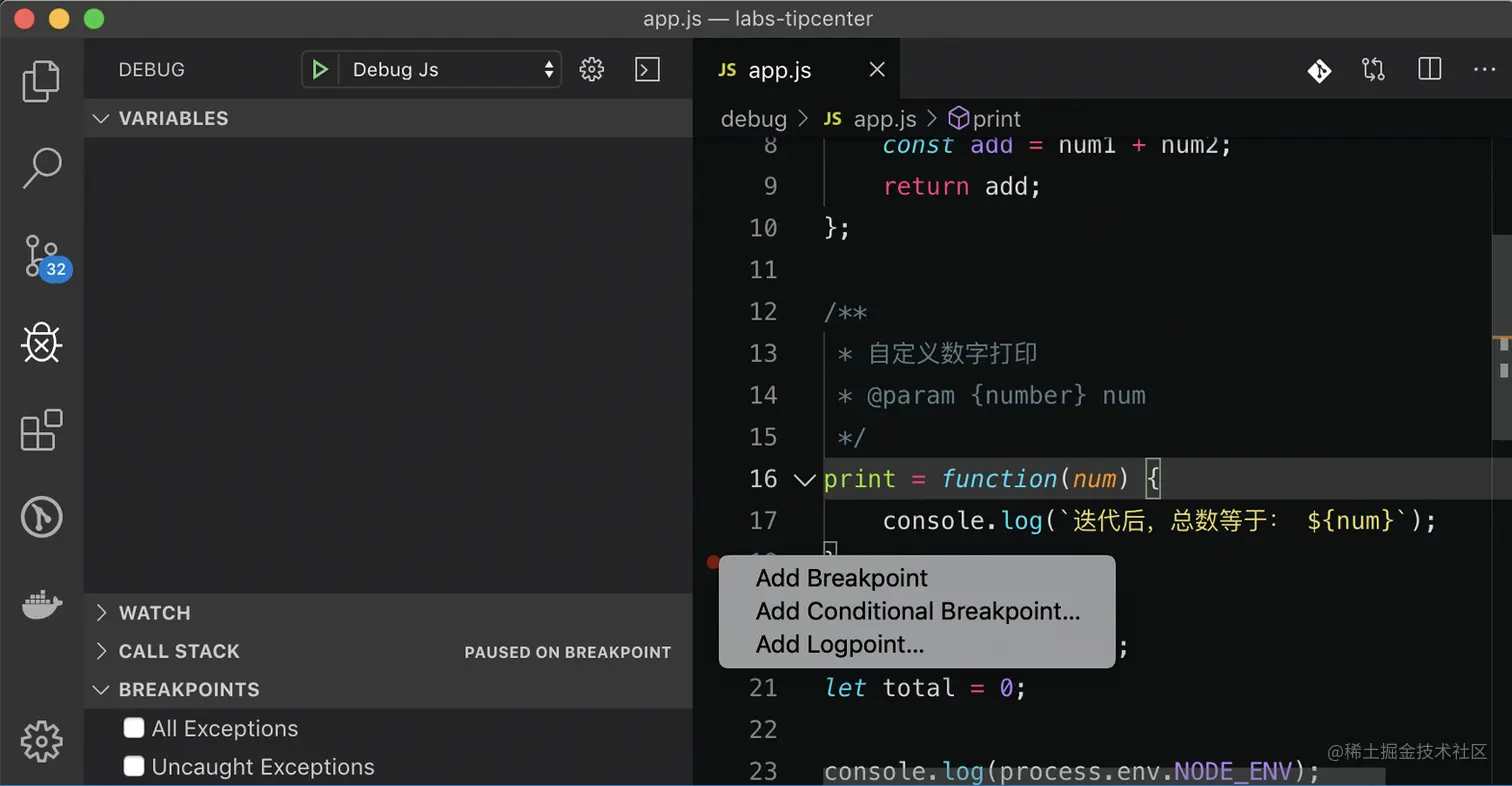Close the app.js editor tab
This screenshot has width=1512, height=786.
pyautogui.click(x=877, y=70)
